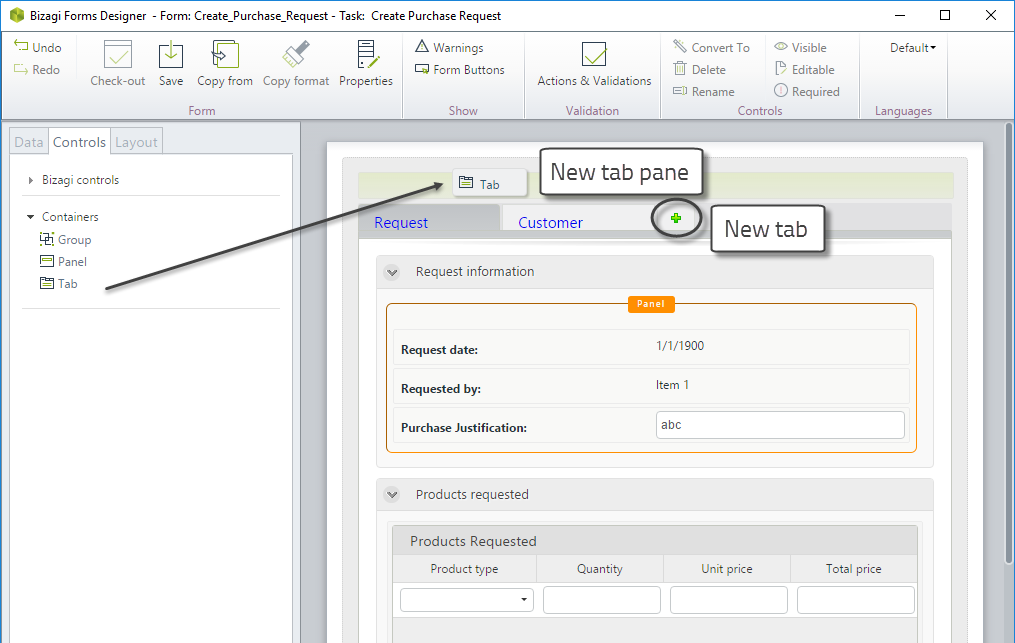1015x643 pixels.
Task: Click the Check-out form icon
Action: (x=118, y=54)
